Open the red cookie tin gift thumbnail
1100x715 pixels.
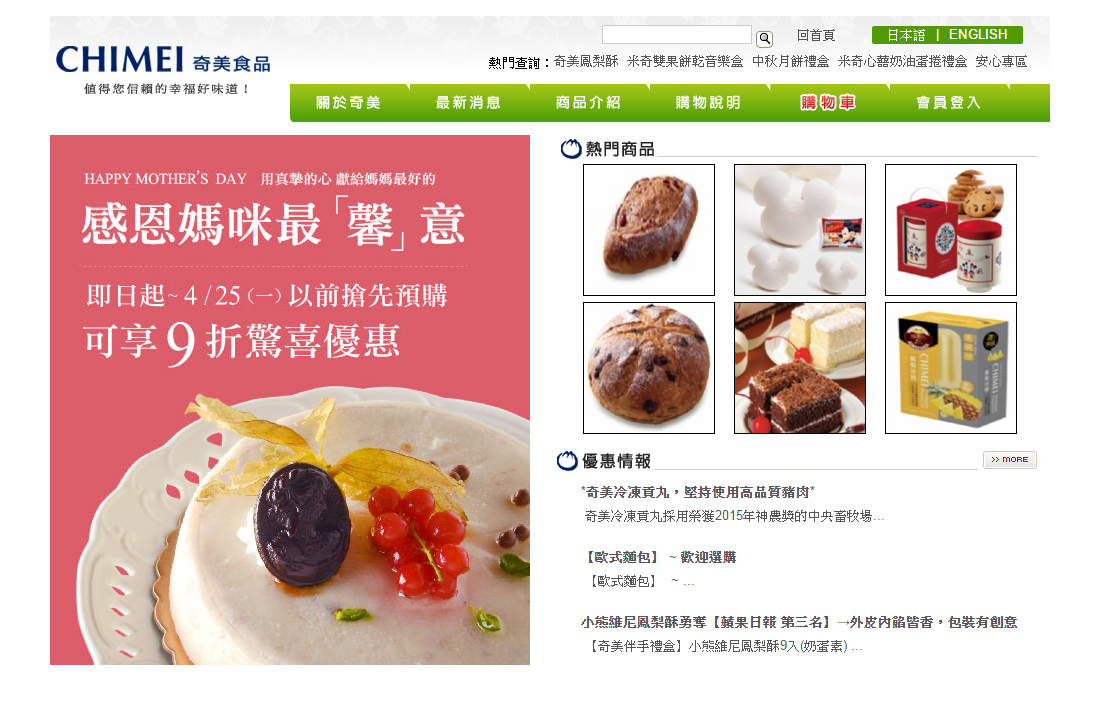pos(951,229)
